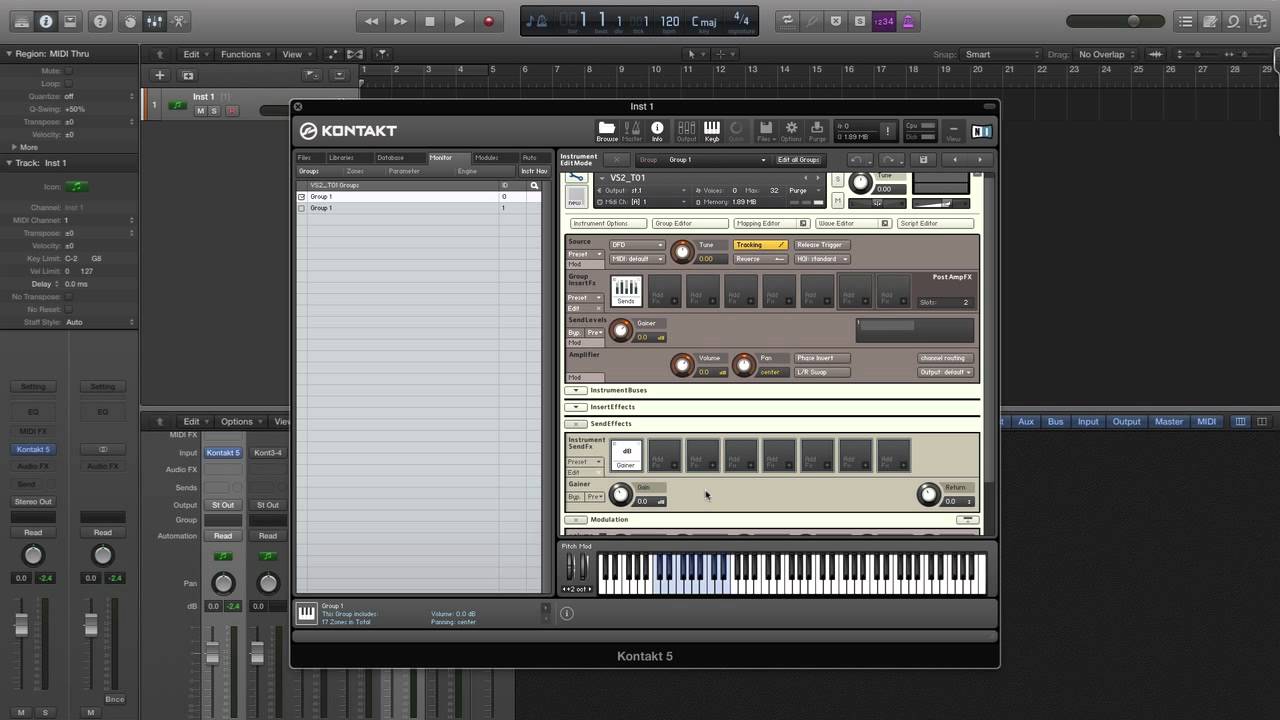Screen dimensions: 1280x720
Task: Solo the Inst 1 track header
Action: [213, 111]
